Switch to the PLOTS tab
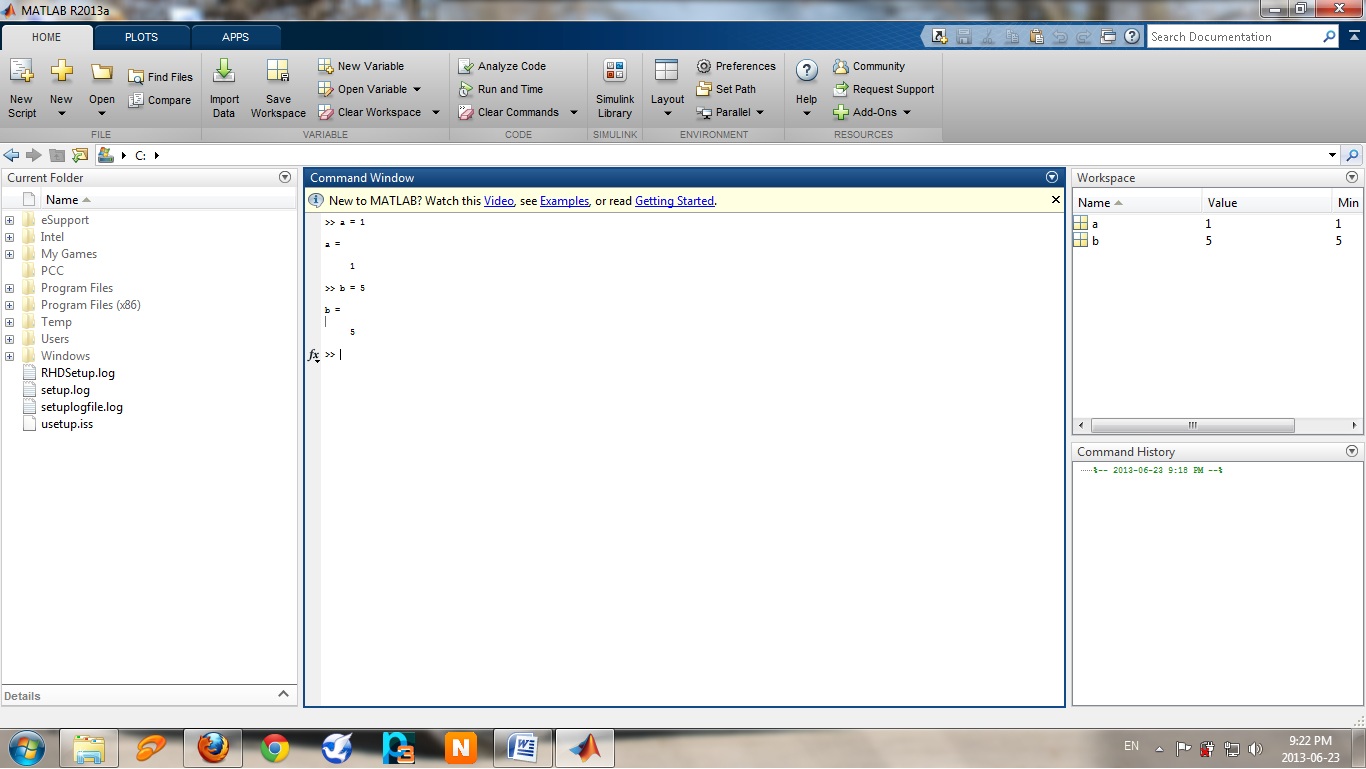This screenshot has width=1366, height=769. point(141,37)
